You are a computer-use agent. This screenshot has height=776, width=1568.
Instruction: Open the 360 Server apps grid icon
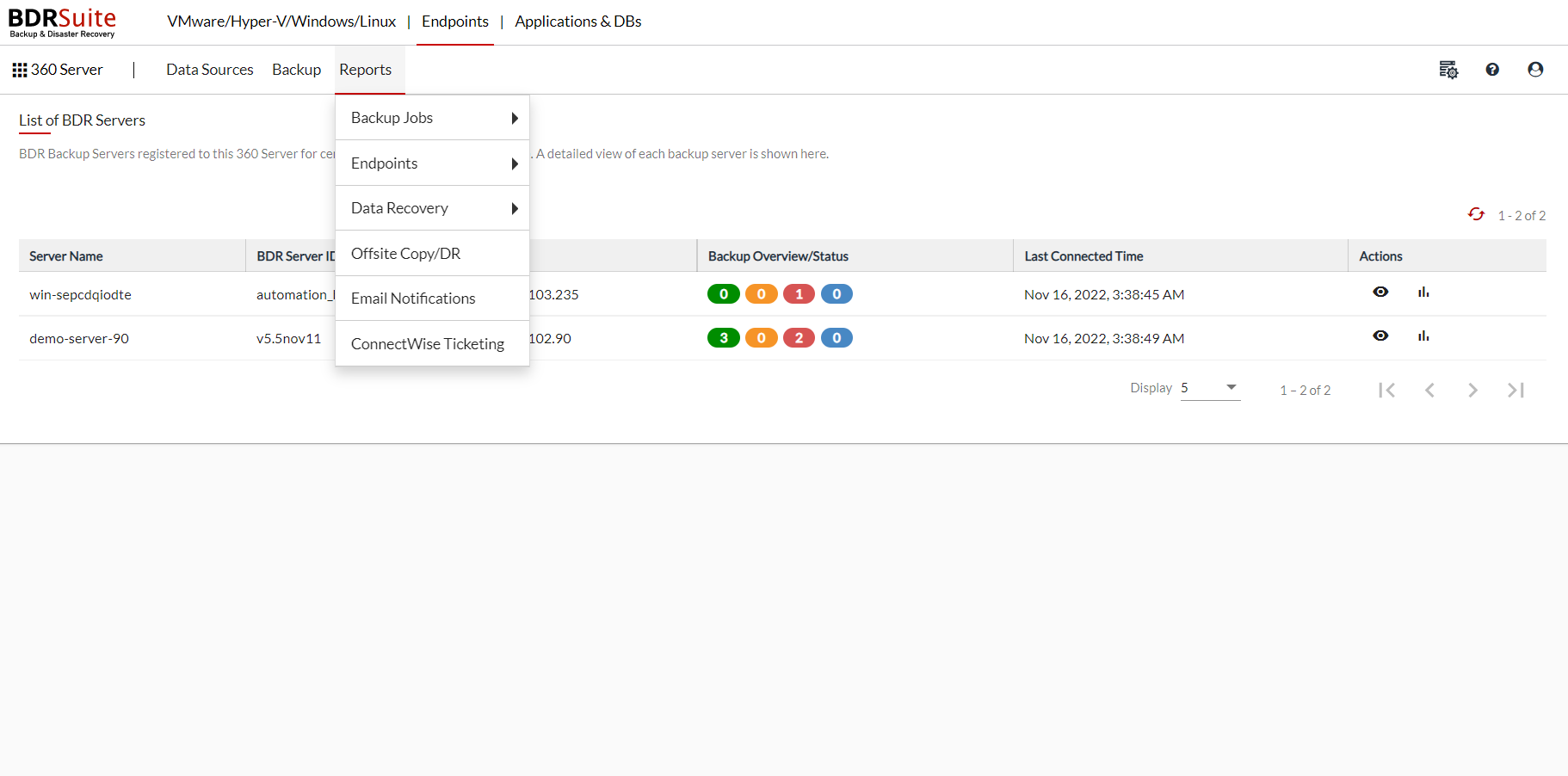(x=20, y=70)
